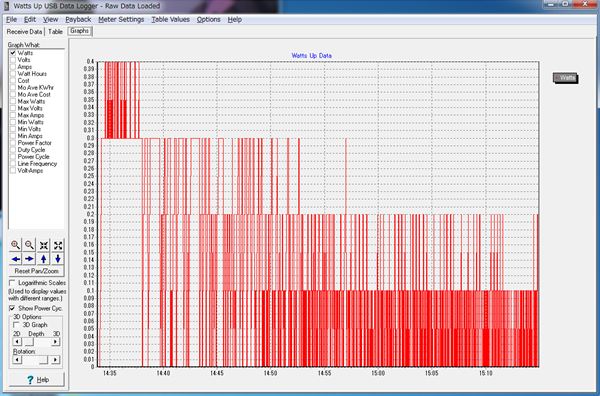Viewport: 600px width, 396px height.
Task: Pan graph up with blue arrow
Action: click(44, 259)
